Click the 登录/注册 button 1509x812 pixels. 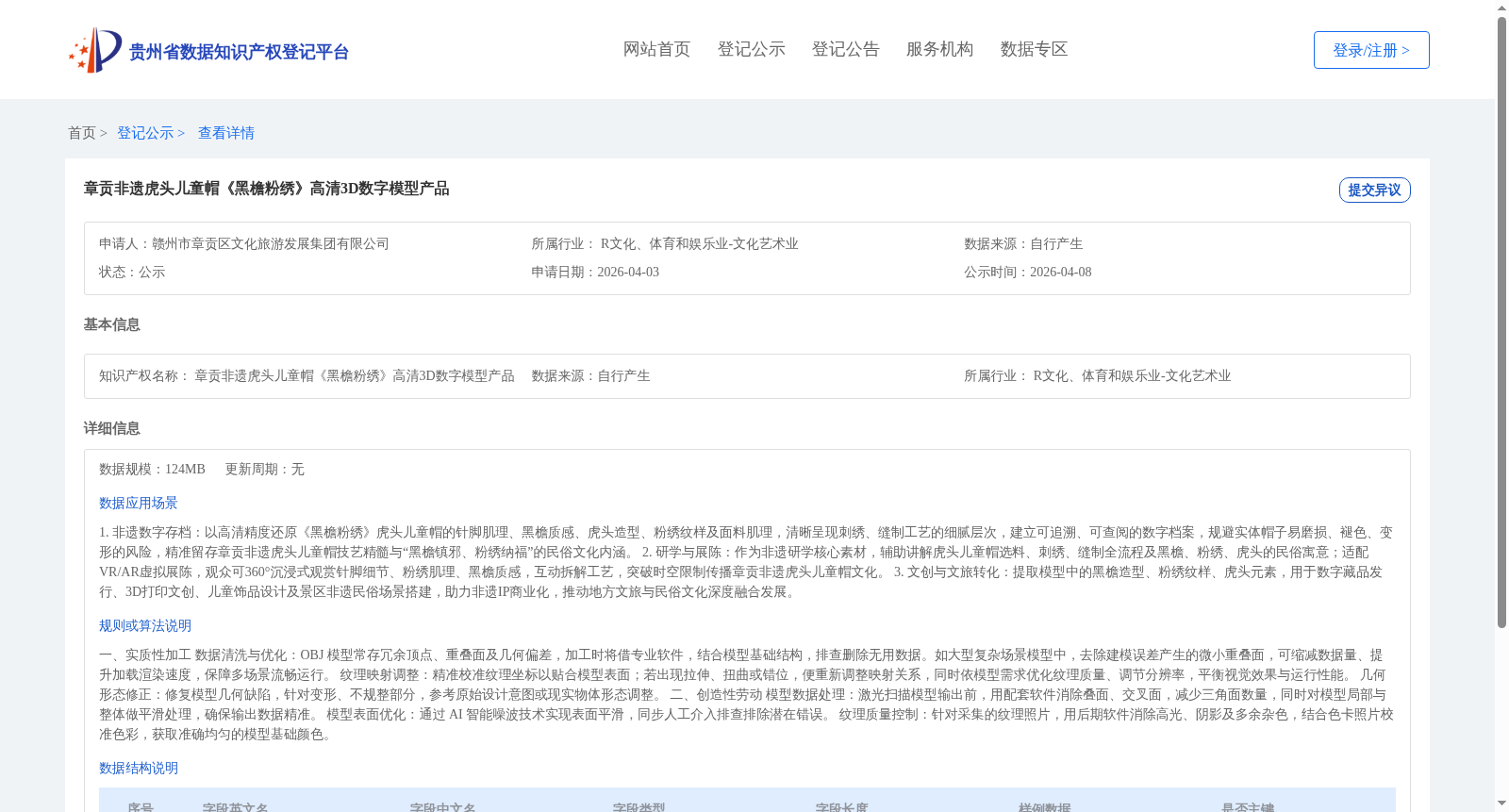click(x=1371, y=50)
